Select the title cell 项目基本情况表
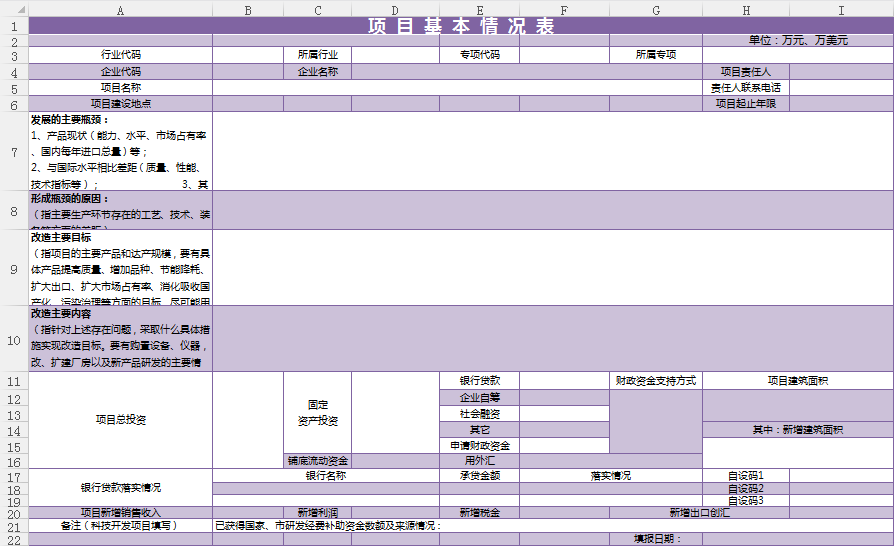This screenshot has height=546, width=894. point(461,26)
